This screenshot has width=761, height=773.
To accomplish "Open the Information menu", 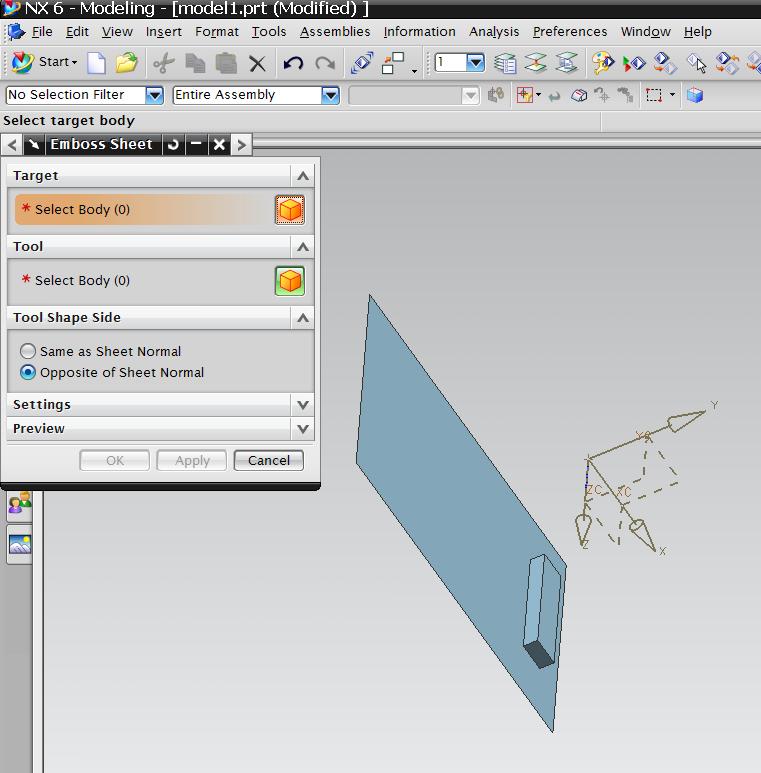I will click(419, 32).
